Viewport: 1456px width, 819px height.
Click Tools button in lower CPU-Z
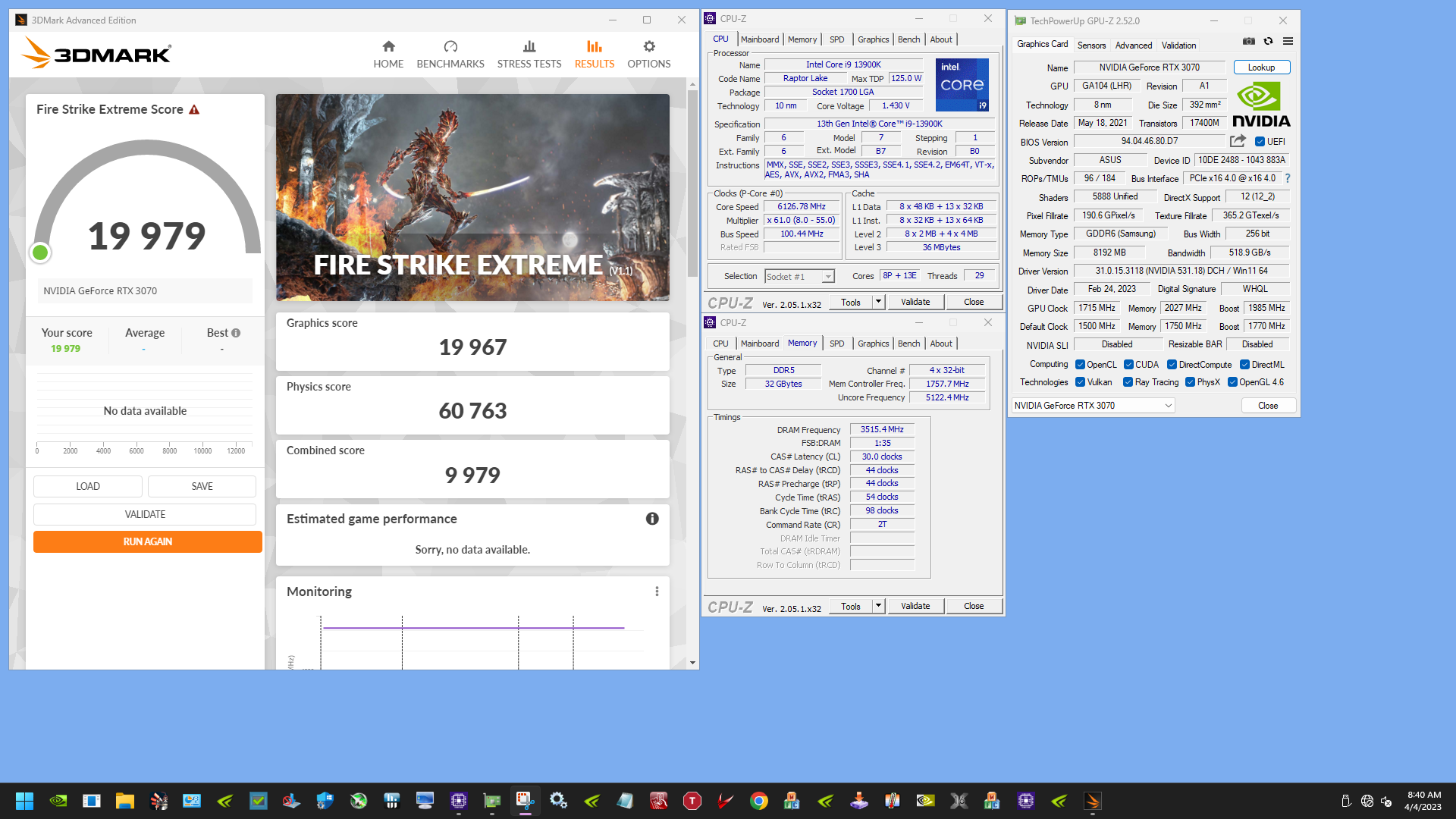(x=851, y=606)
